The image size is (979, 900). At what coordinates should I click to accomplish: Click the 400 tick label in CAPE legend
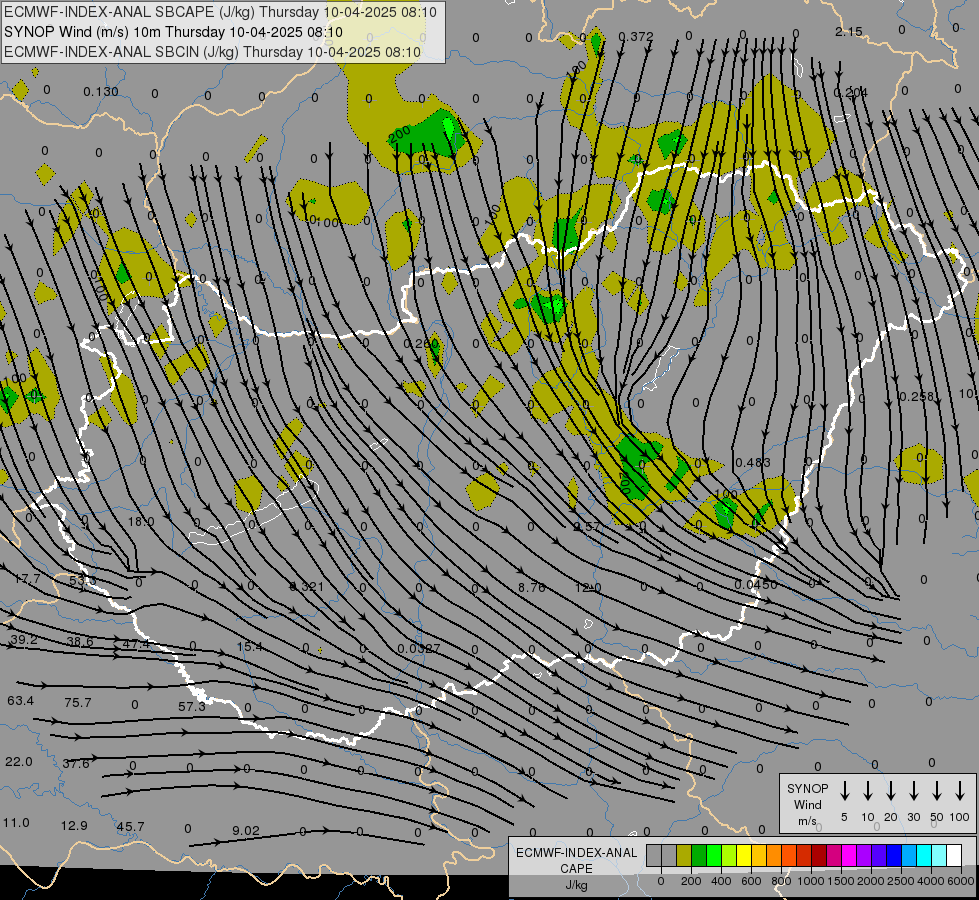pyautogui.click(x=721, y=881)
